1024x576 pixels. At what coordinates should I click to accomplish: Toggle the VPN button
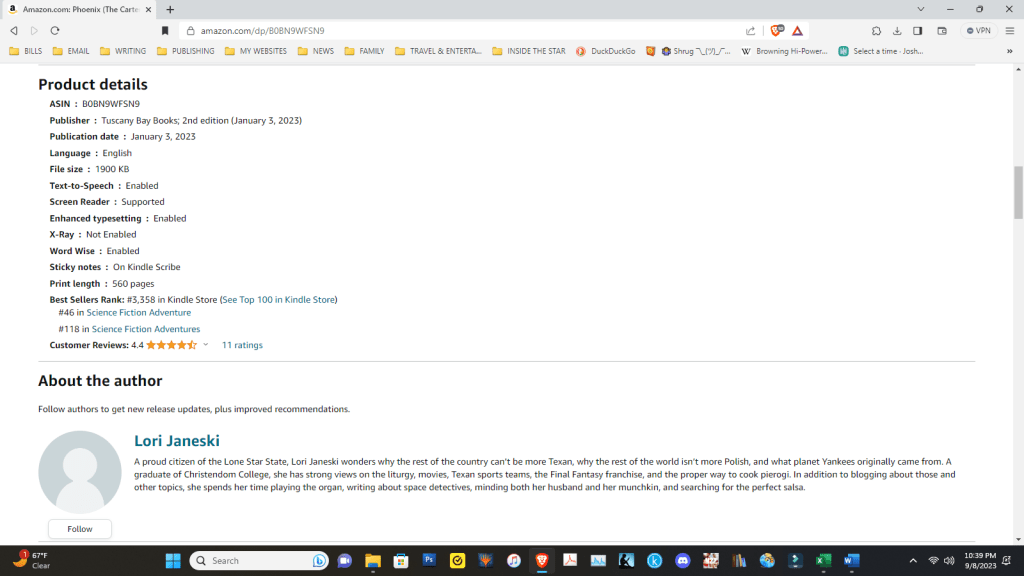978,31
